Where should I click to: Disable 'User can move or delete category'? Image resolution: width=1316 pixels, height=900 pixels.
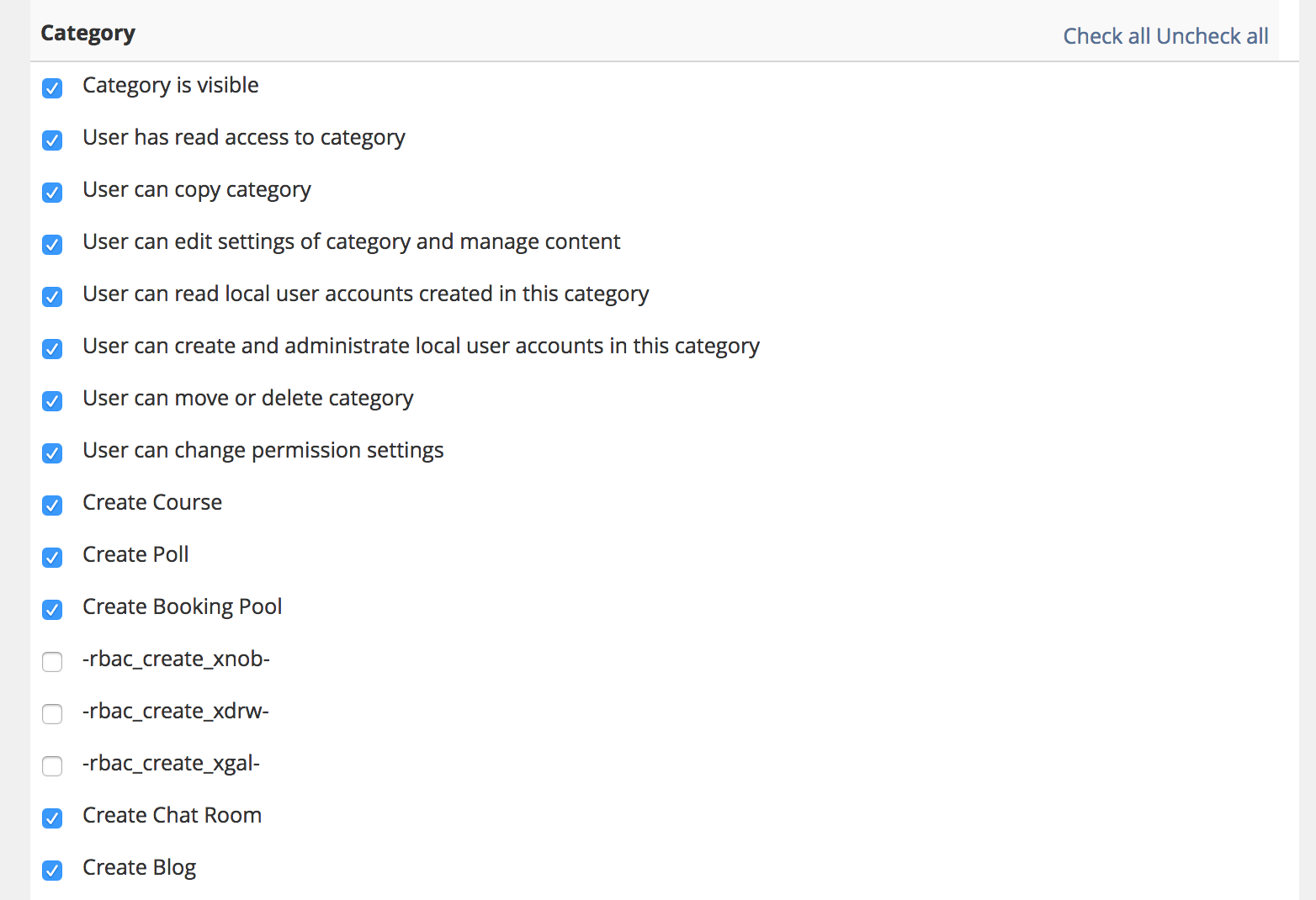[x=52, y=400]
